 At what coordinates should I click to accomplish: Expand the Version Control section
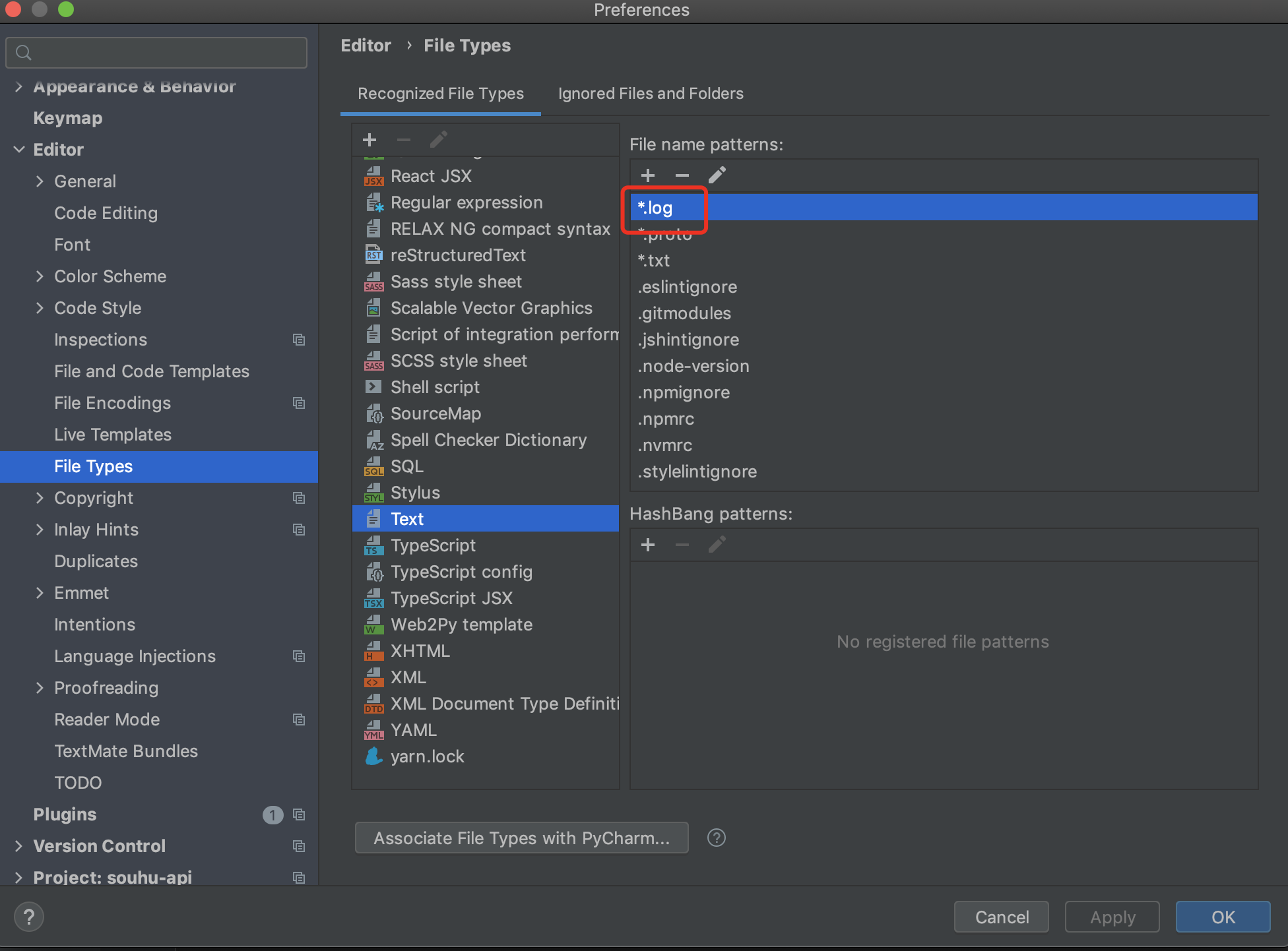(18, 846)
